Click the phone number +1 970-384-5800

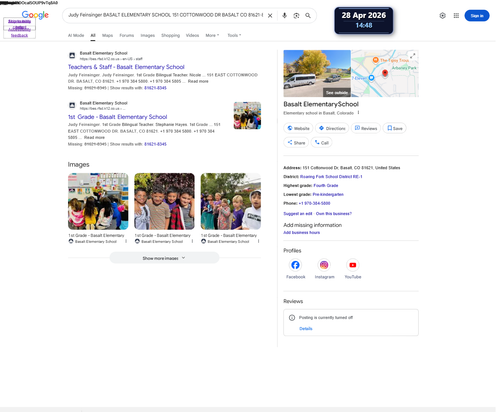pyautogui.click(x=314, y=203)
